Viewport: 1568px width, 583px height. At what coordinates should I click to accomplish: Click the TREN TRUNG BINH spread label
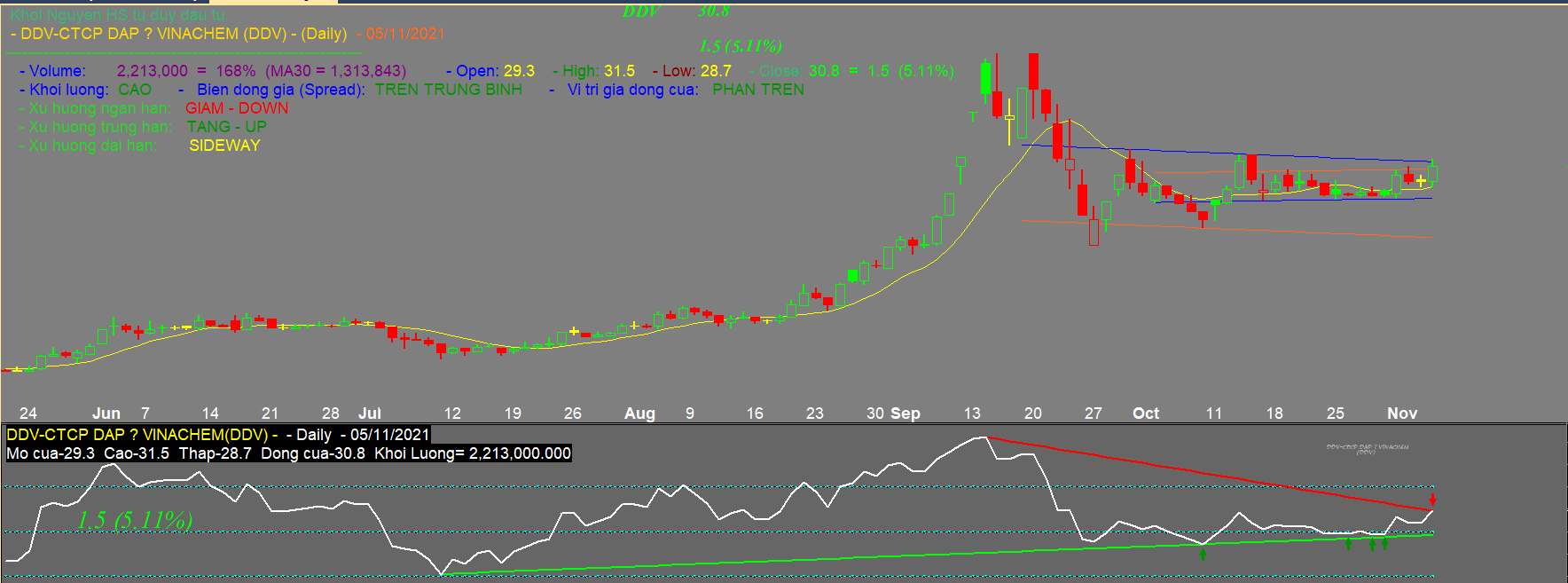pos(448,90)
